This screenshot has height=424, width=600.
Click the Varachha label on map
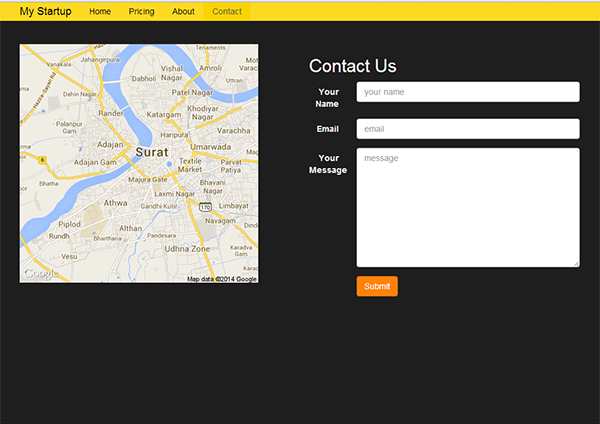click(x=233, y=130)
